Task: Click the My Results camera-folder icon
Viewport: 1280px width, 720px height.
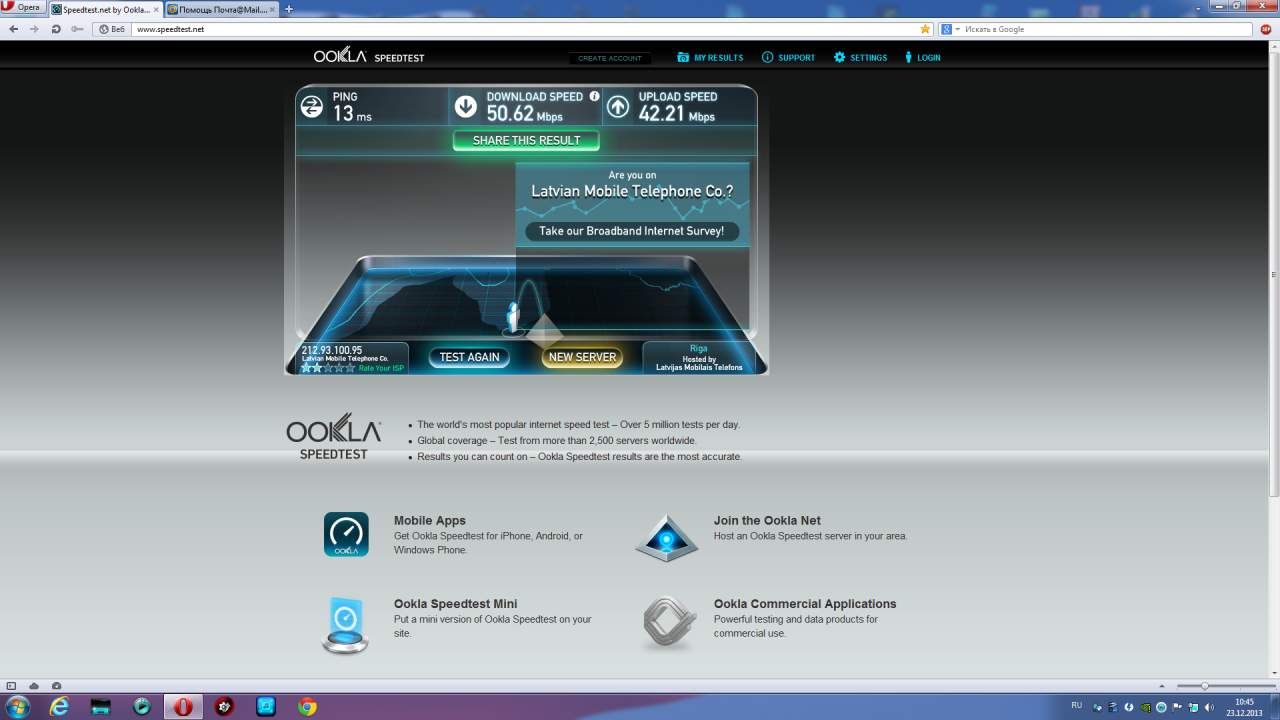Action: pyautogui.click(x=683, y=58)
